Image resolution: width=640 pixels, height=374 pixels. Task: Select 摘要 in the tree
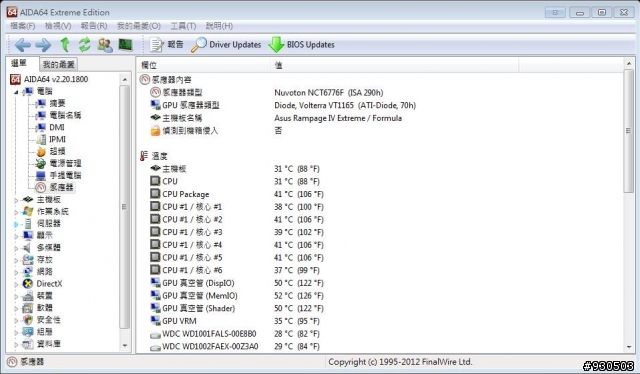pyautogui.click(x=57, y=103)
